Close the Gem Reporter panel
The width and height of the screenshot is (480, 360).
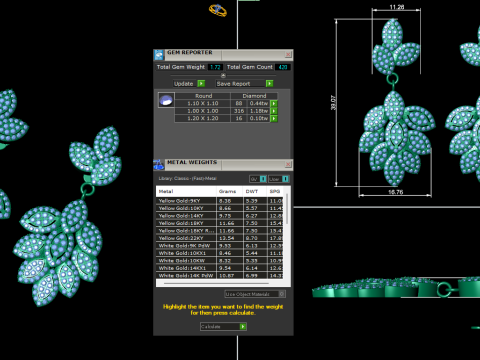tap(288, 54)
